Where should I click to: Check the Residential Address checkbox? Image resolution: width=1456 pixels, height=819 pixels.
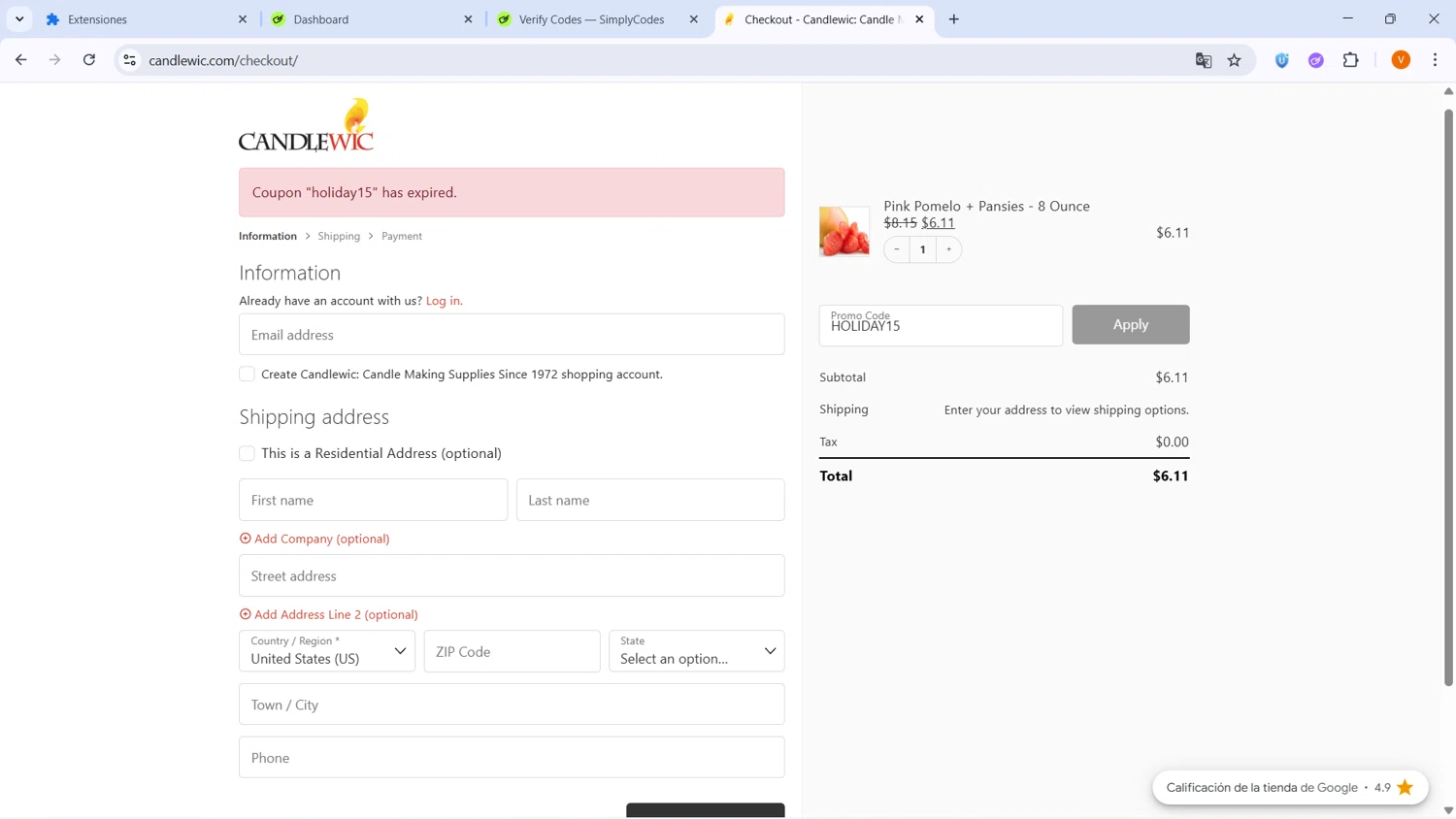(247, 453)
